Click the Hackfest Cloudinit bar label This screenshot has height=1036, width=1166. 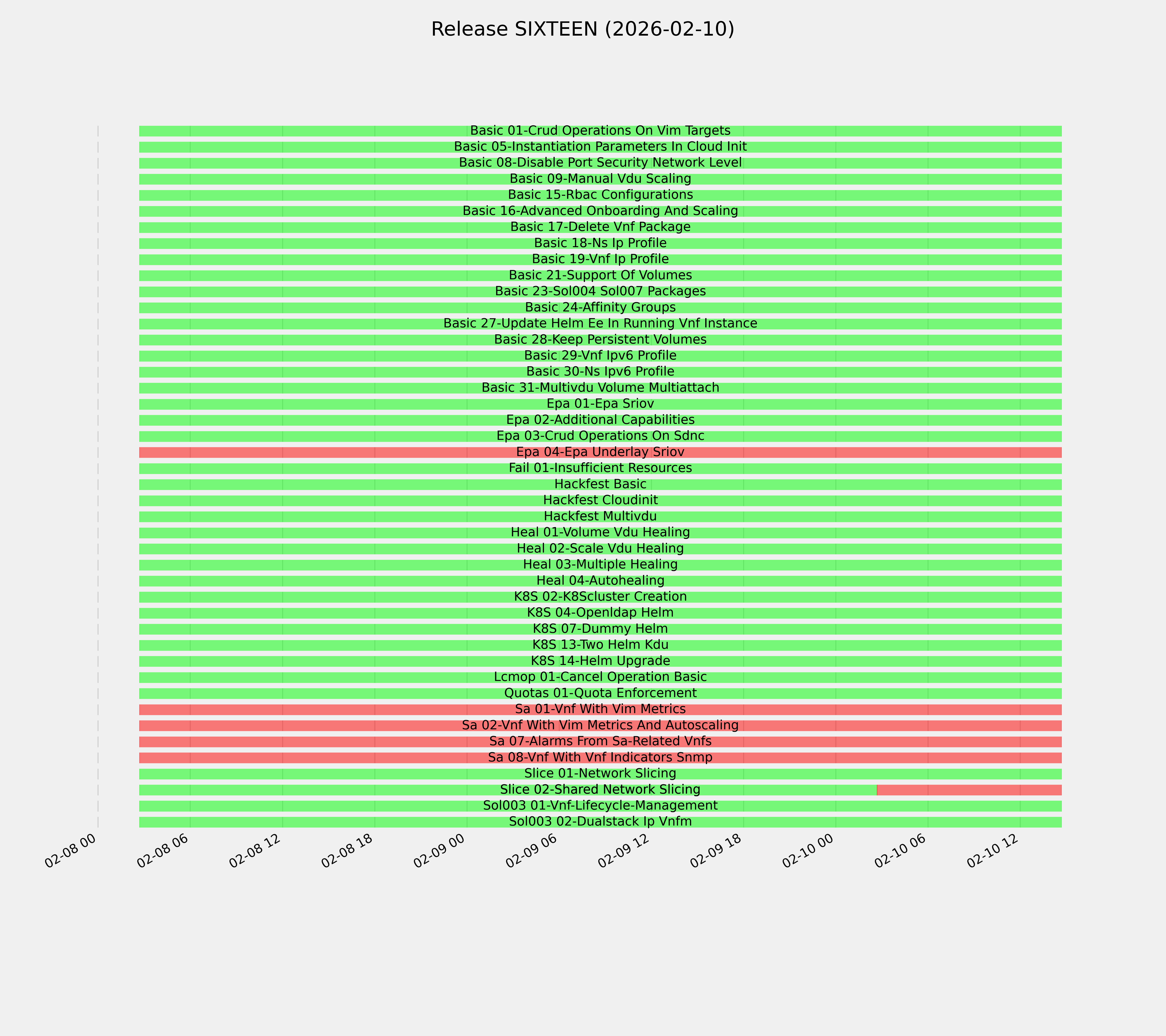(600, 501)
